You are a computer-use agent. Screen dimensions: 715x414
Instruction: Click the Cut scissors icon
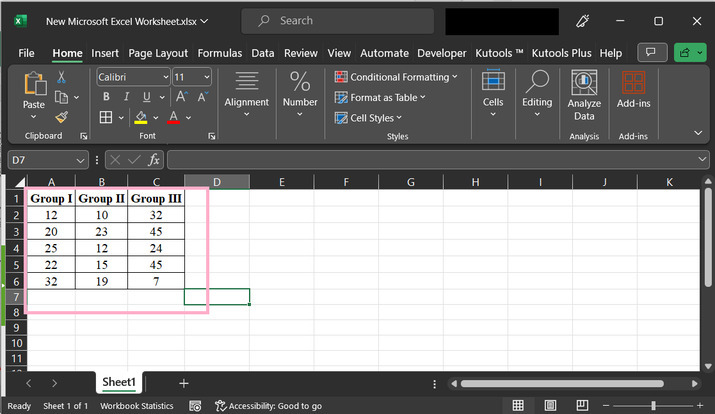click(x=61, y=77)
